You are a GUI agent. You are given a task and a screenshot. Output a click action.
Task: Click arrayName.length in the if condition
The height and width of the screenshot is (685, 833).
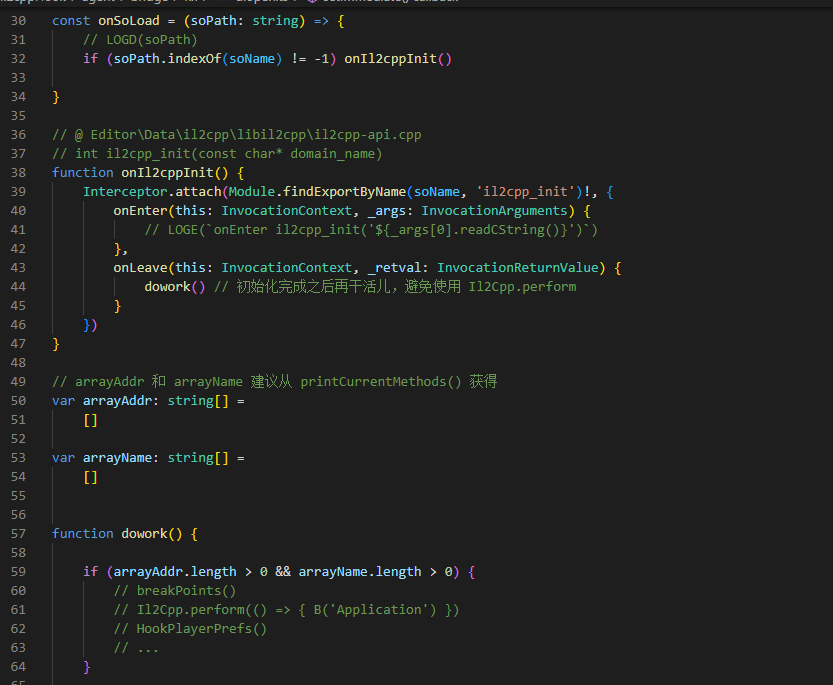[360, 572]
